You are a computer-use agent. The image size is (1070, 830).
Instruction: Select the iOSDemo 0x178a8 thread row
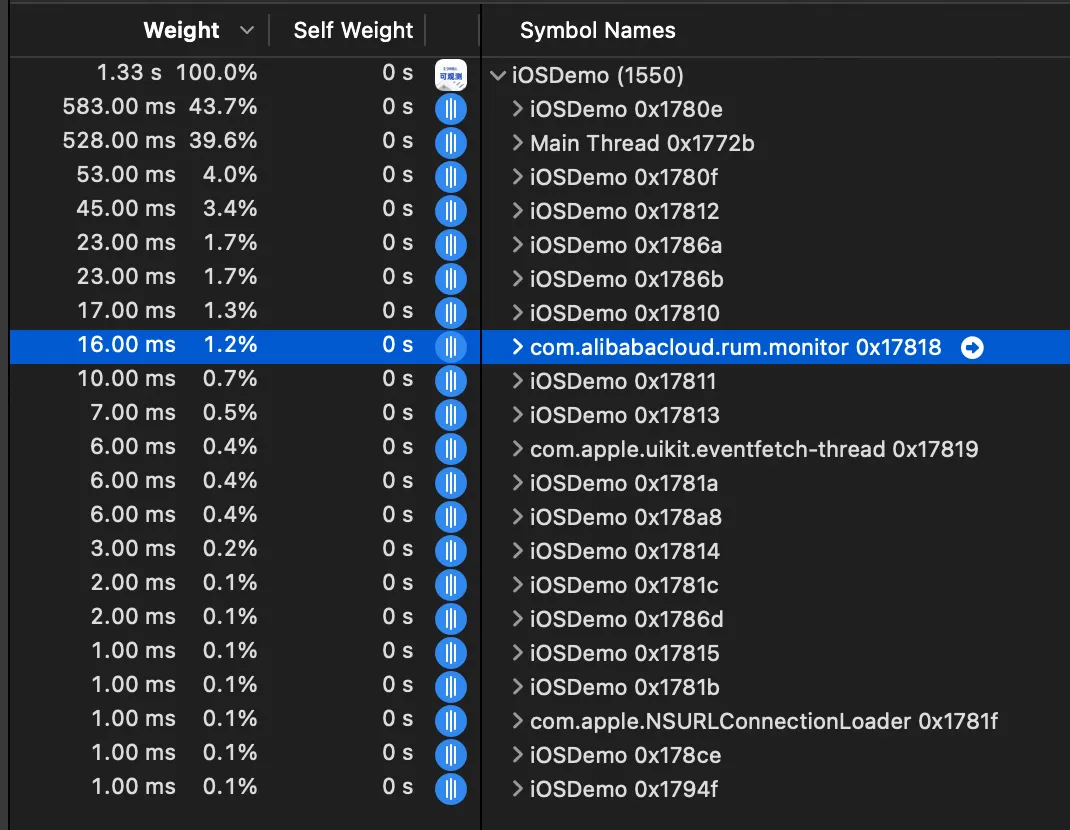pyautogui.click(x=625, y=517)
